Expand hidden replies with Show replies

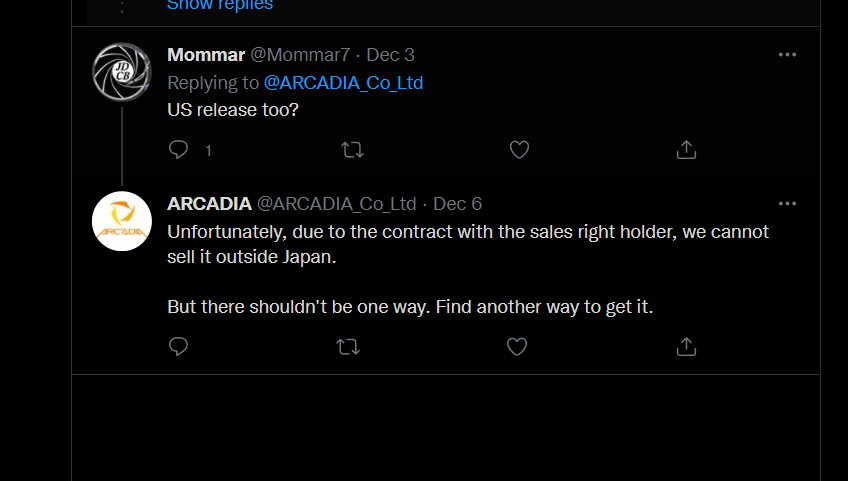click(220, 5)
